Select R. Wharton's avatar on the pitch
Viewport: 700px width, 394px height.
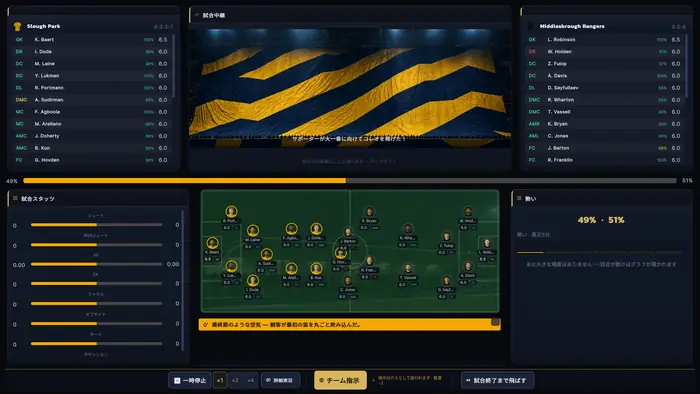(x=408, y=229)
